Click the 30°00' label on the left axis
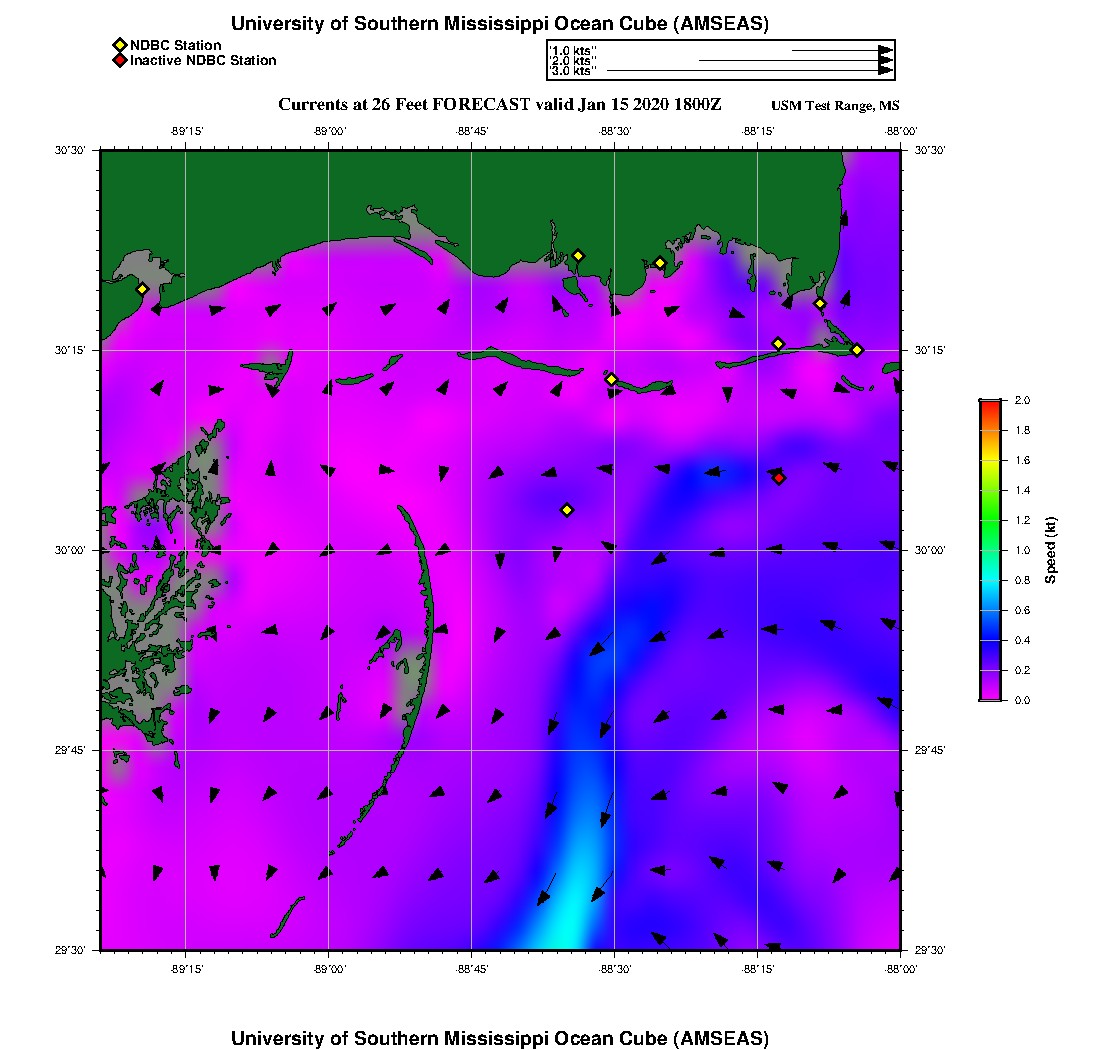Viewport: 1100px width, 1050px height. tap(70, 551)
